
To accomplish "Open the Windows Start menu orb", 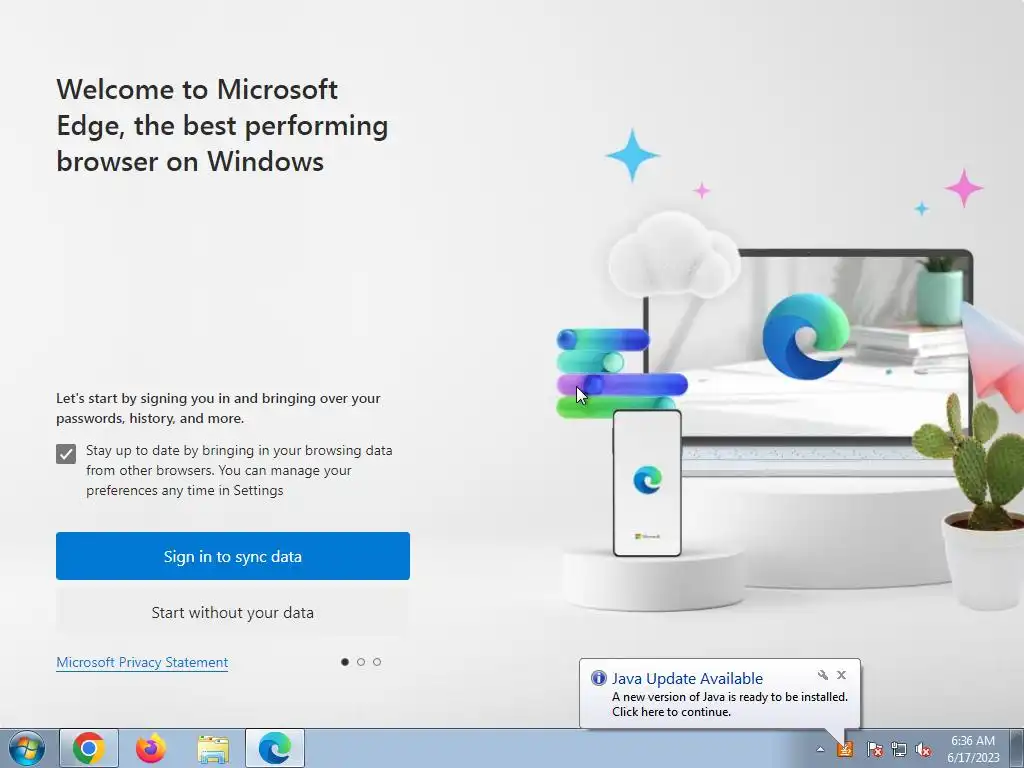I will [x=27, y=748].
